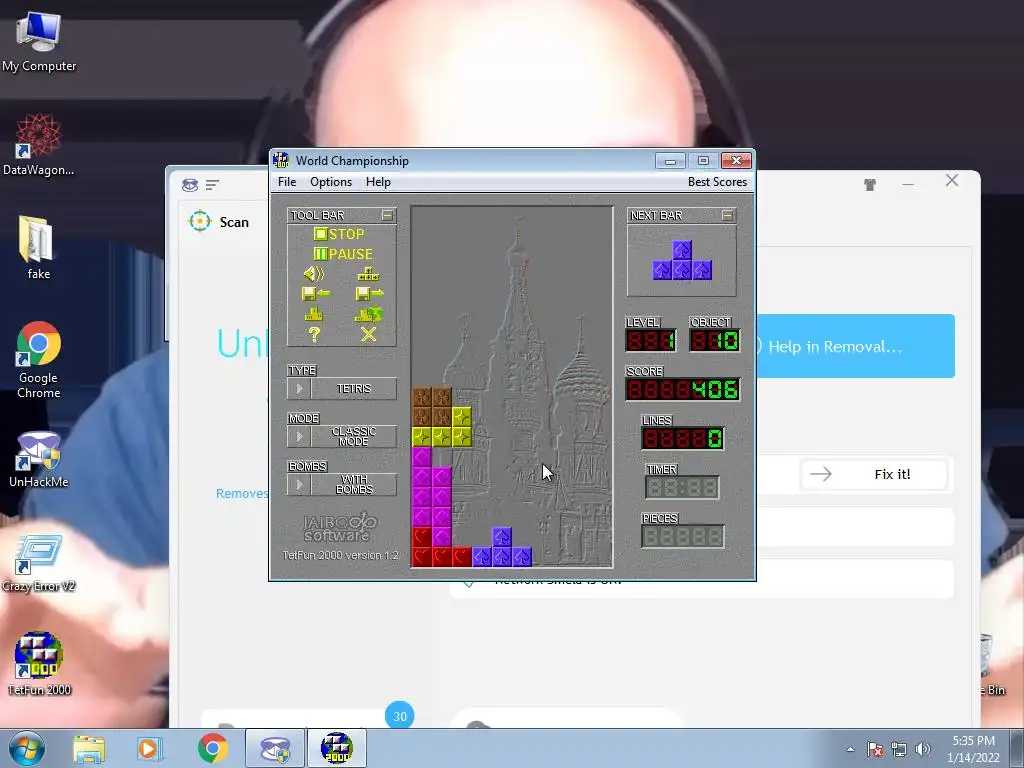Select Scan in UnHackMe window
1024x768 pixels.
pyautogui.click(x=219, y=222)
